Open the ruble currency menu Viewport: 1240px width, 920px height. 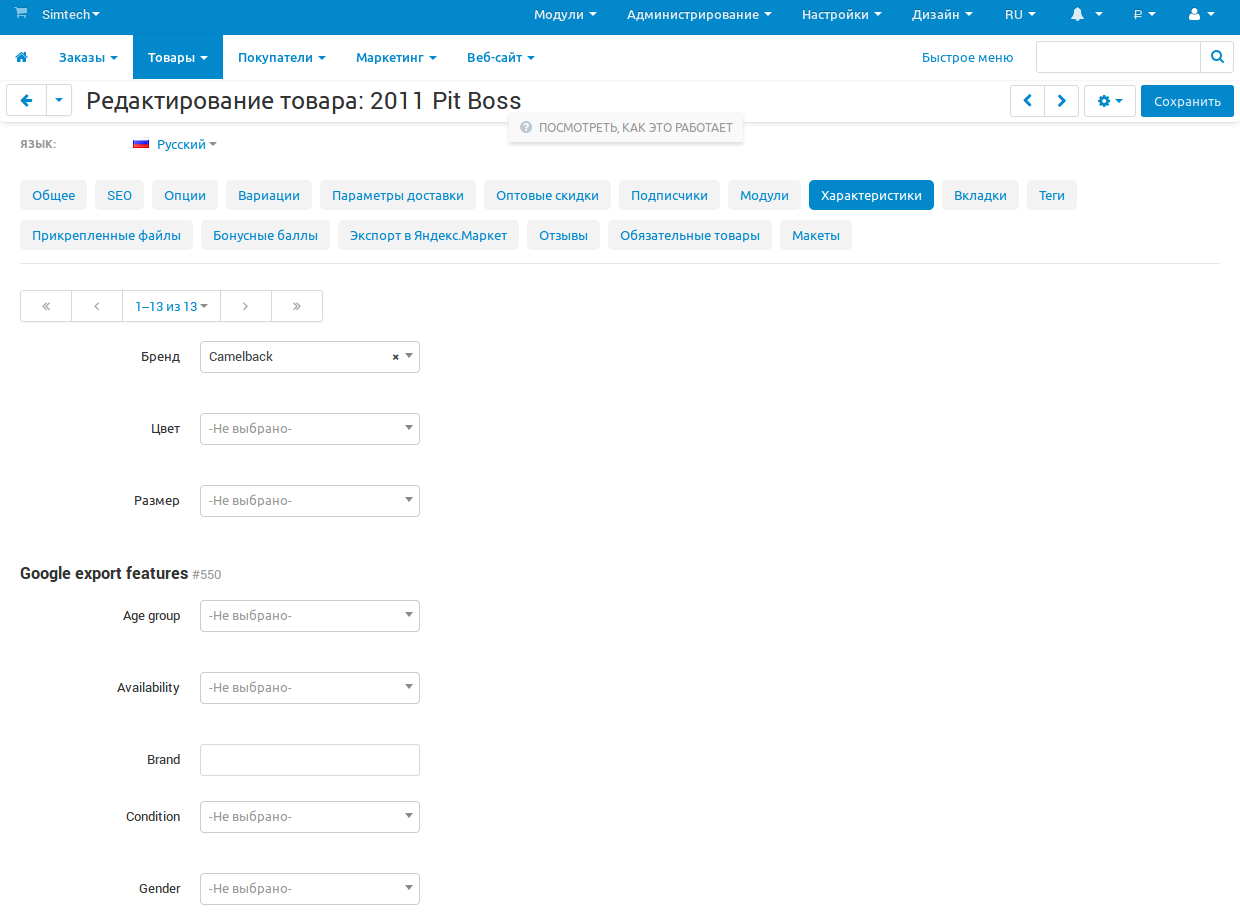point(1144,15)
